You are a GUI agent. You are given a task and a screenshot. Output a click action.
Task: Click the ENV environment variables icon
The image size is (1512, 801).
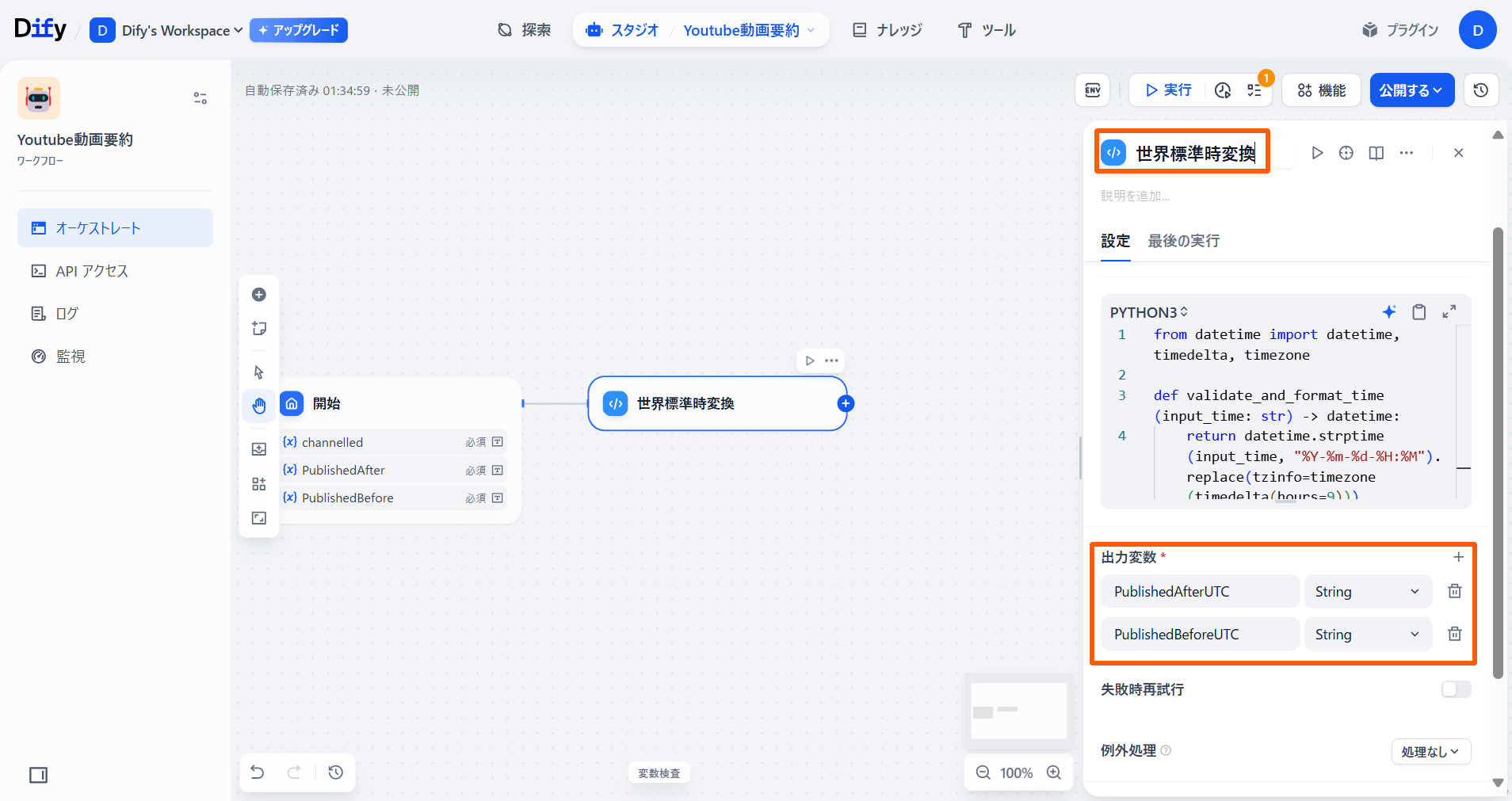(1092, 90)
